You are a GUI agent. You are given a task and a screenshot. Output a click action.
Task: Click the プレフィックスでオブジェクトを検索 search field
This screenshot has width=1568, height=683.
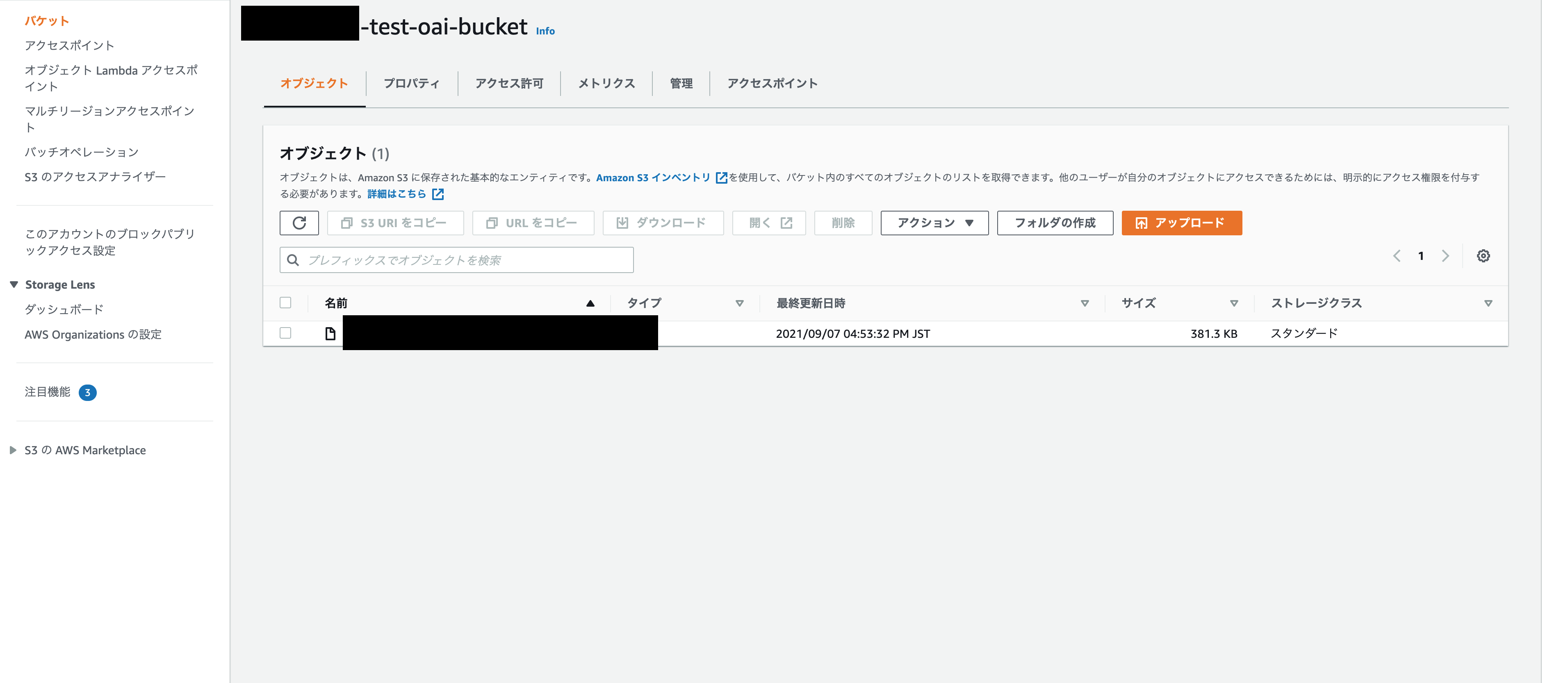456,260
